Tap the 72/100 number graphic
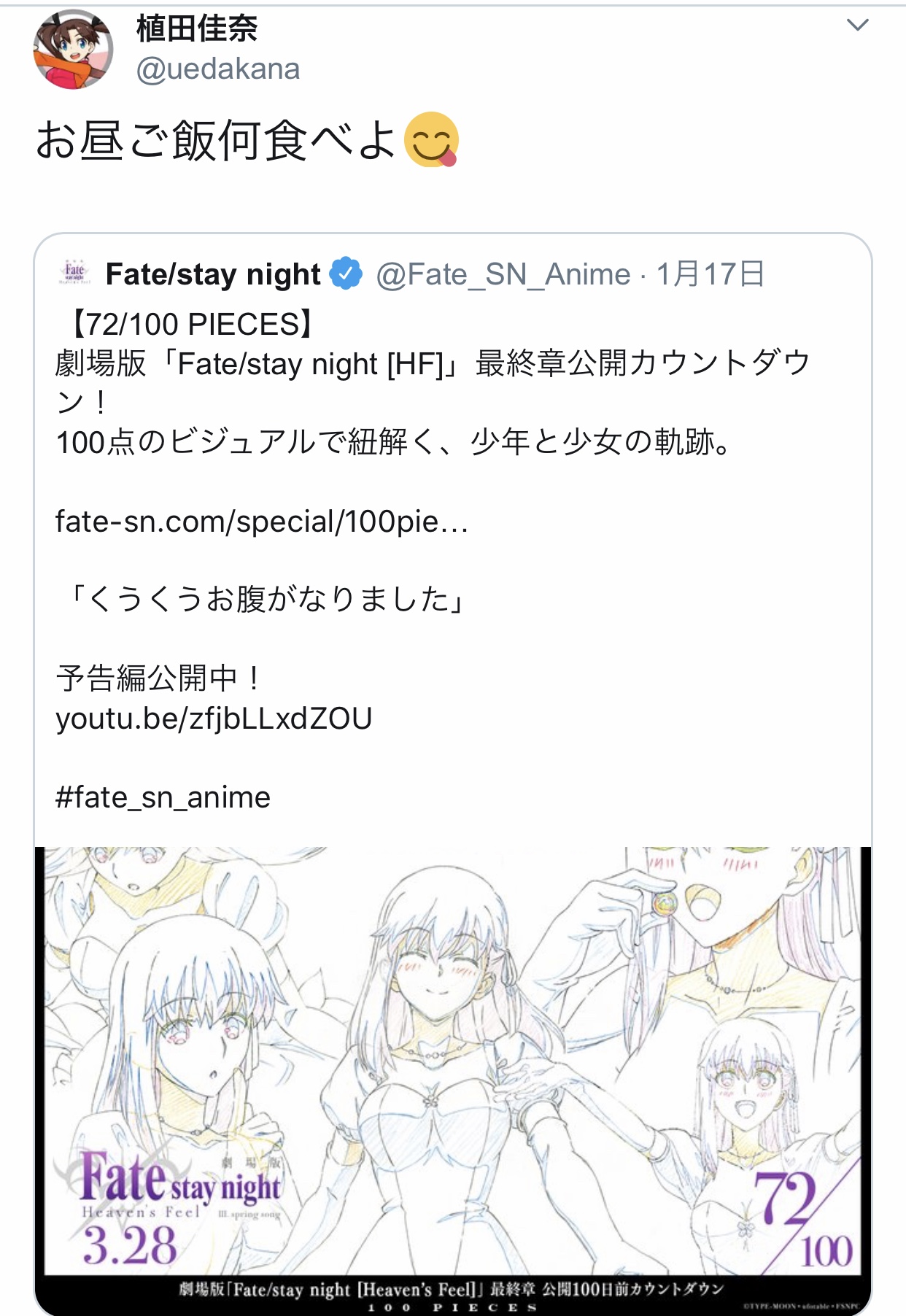This screenshot has height=1316, width=906. (801, 1218)
